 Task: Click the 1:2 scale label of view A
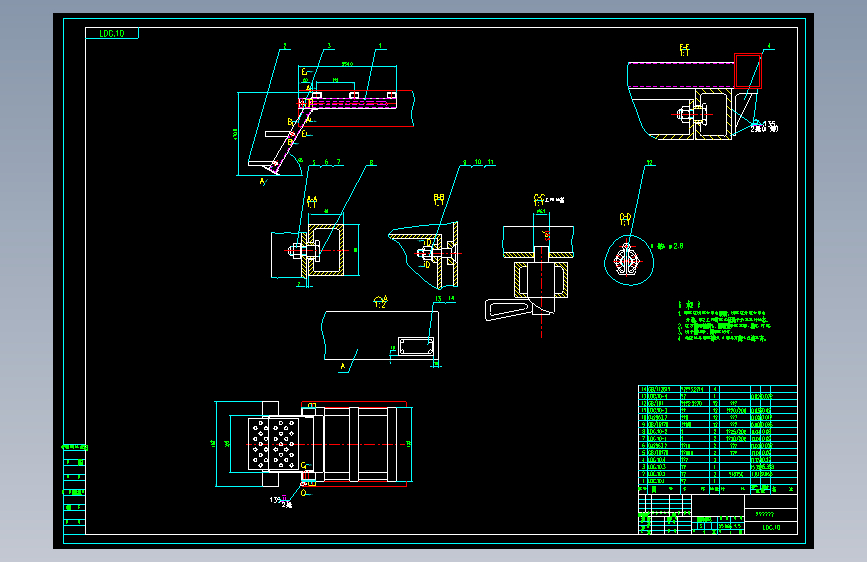[x=380, y=305]
